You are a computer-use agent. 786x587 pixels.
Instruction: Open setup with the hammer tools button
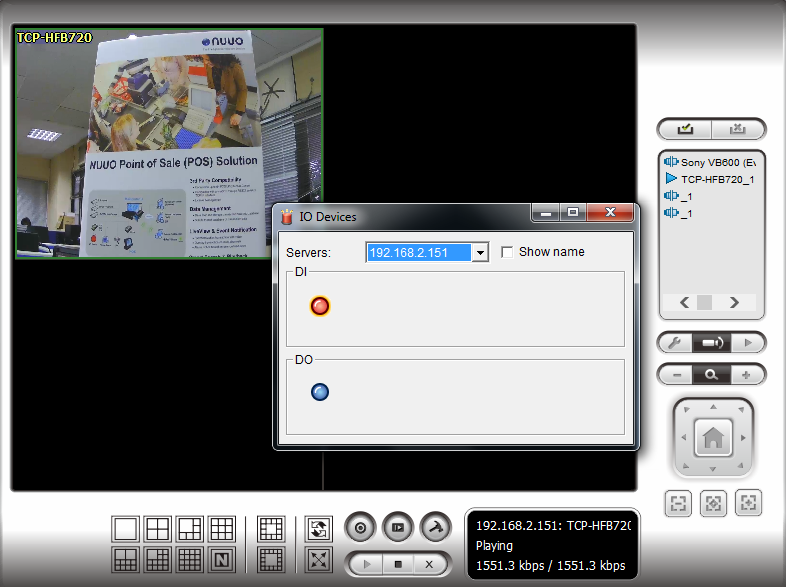pyautogui.click(x=435, y=527)
